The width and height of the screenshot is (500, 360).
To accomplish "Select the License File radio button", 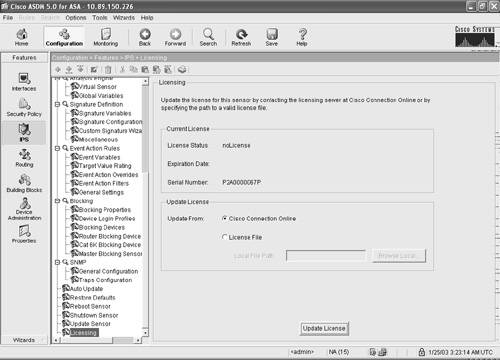I will point(225,237).
